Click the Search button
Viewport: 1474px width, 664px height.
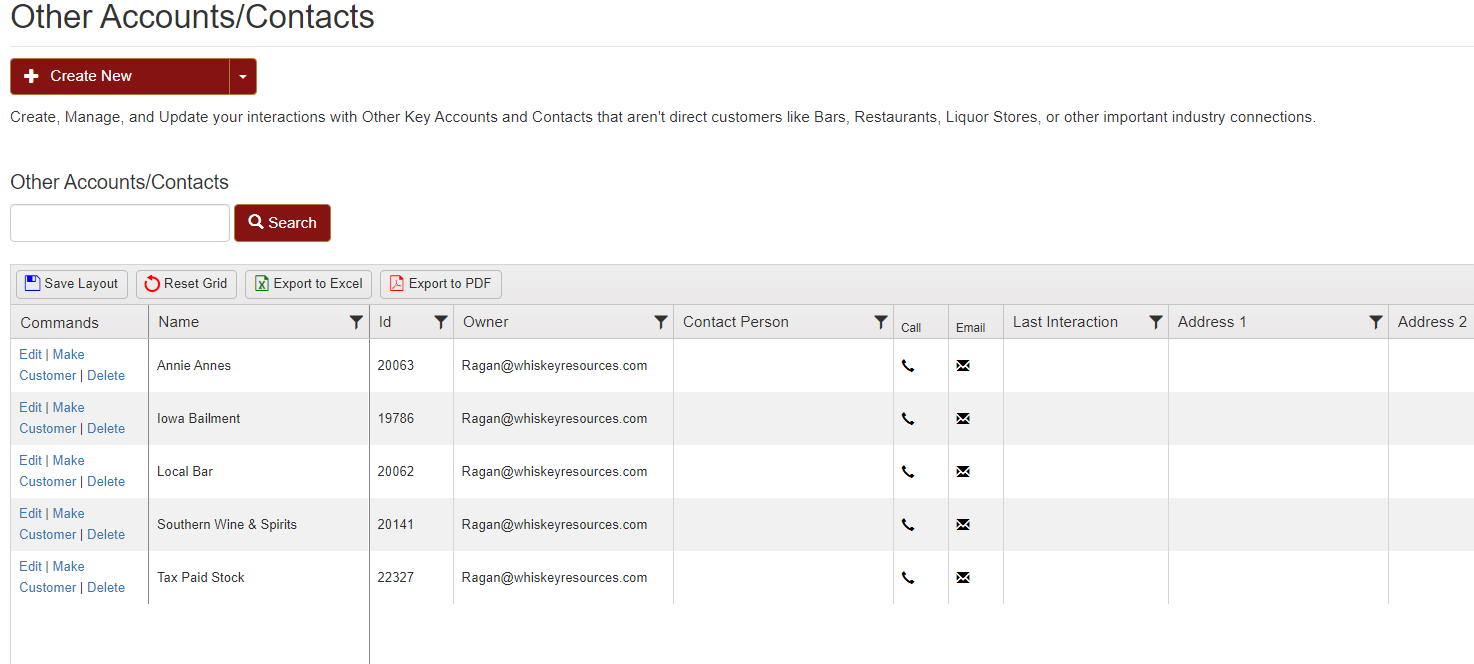coord(282,223)
